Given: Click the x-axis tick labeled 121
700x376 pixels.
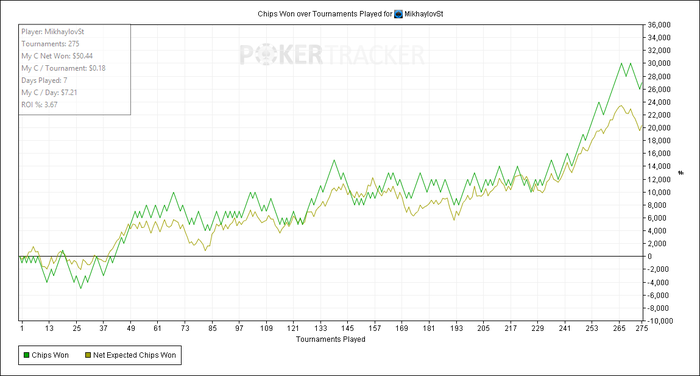Looking at the screenshot, I should pyautogui.click(x=293, y=328).
